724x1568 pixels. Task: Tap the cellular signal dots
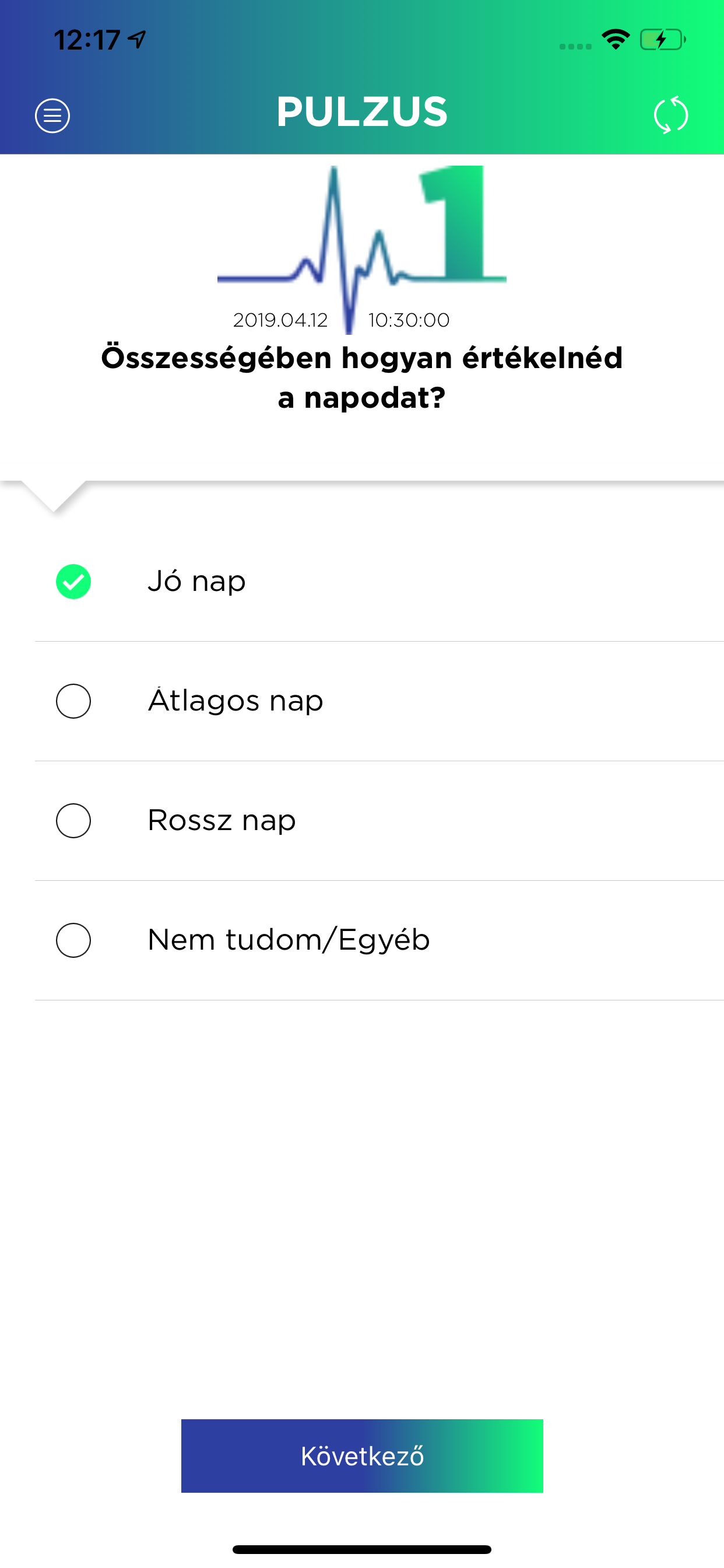click(575, 46)
